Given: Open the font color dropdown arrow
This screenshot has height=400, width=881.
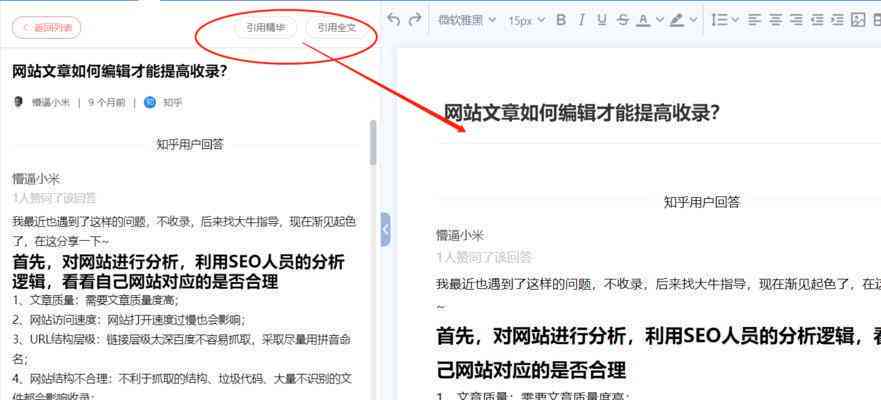Looking at the screenshot, I should coord(660,20).
